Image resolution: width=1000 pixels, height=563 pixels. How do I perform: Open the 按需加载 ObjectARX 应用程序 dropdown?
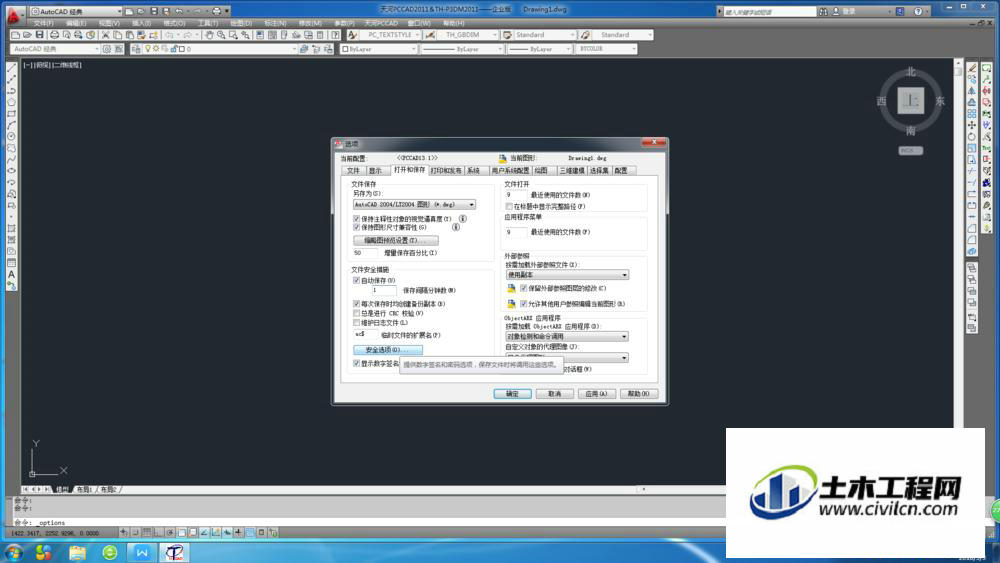click(567, 336)
